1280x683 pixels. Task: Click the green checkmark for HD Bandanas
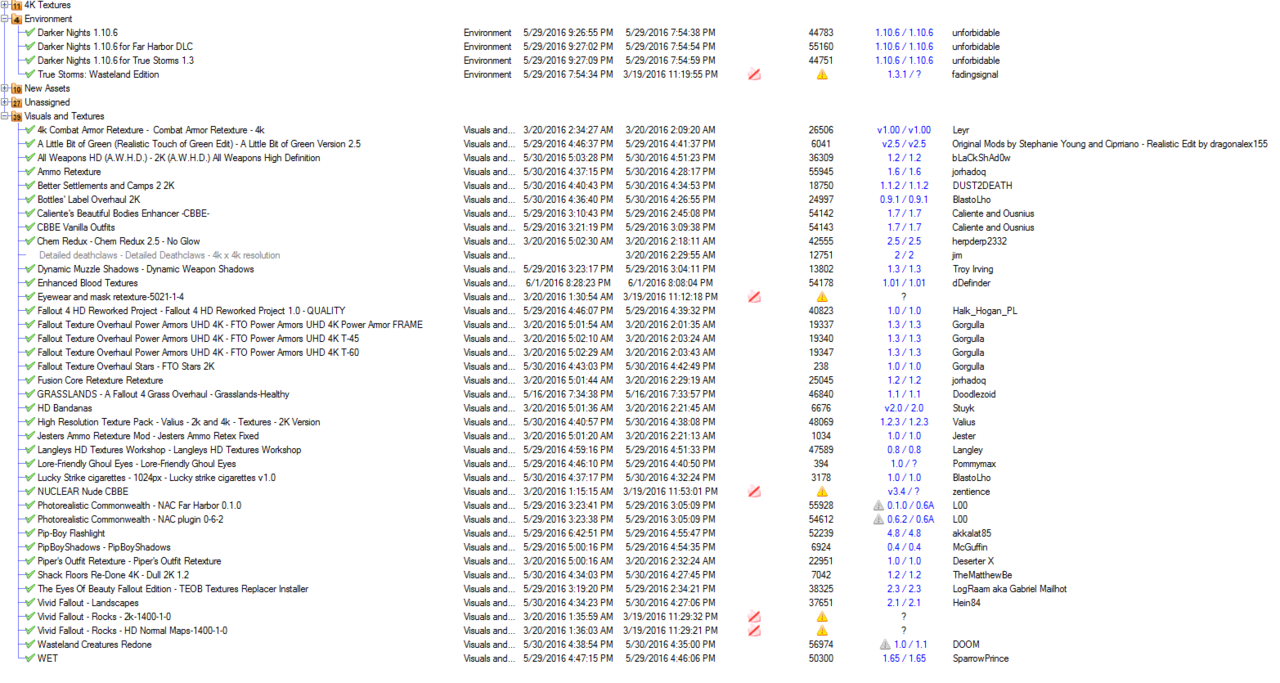(x=30, y=408)
